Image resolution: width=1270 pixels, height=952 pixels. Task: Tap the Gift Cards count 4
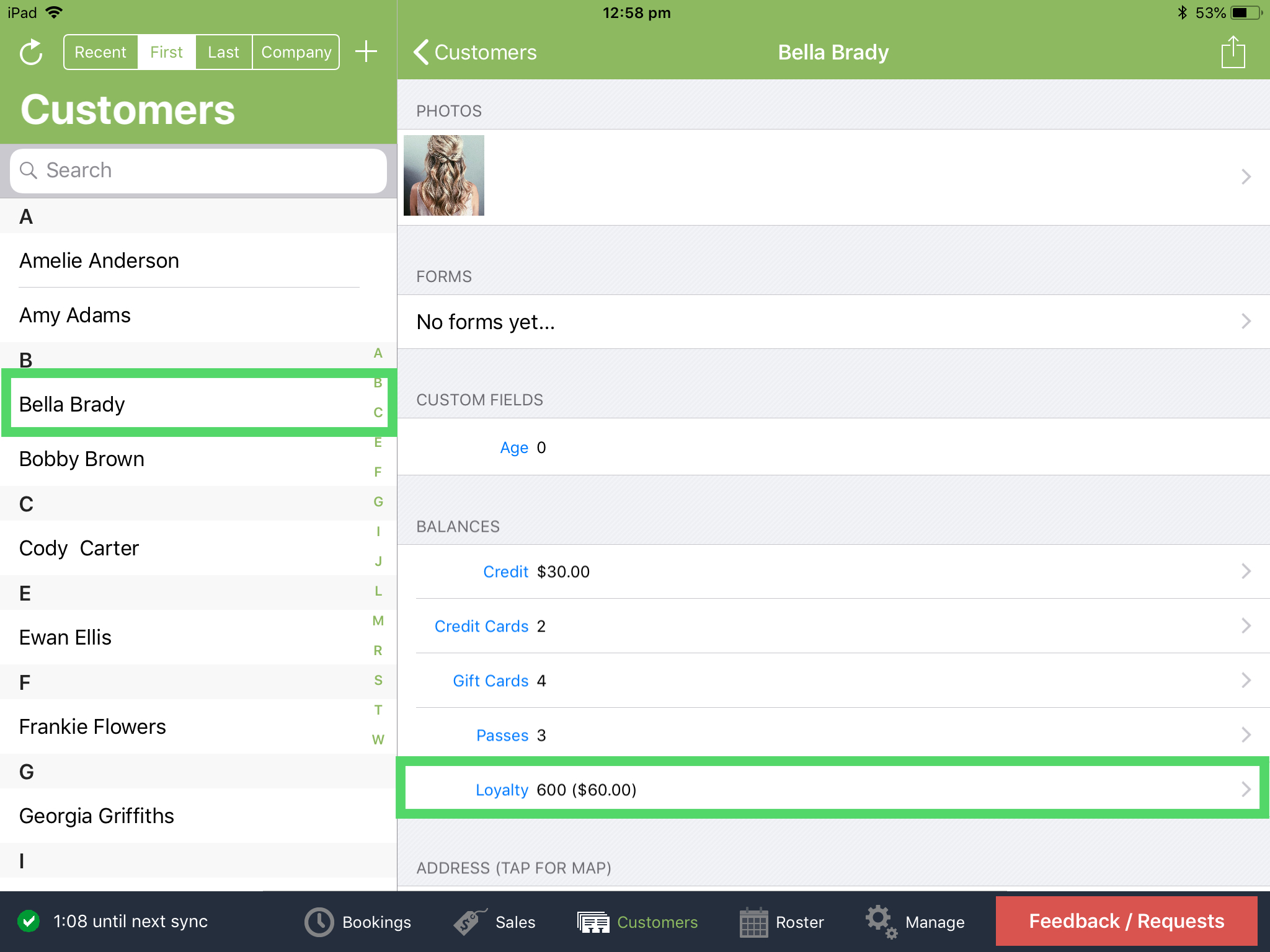(x=541, y=681)
